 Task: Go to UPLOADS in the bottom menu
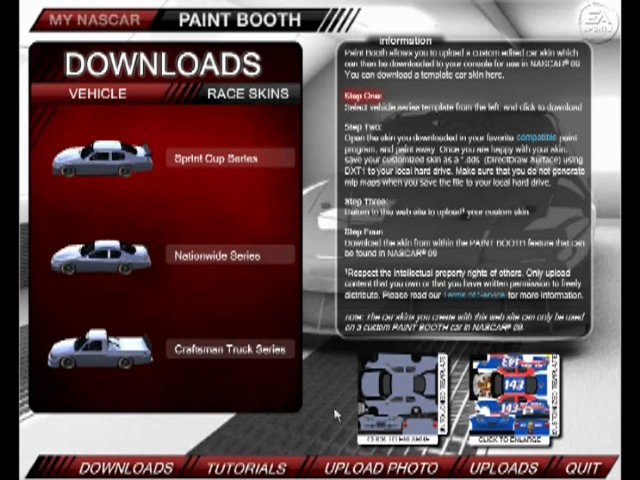coord(504,468)
